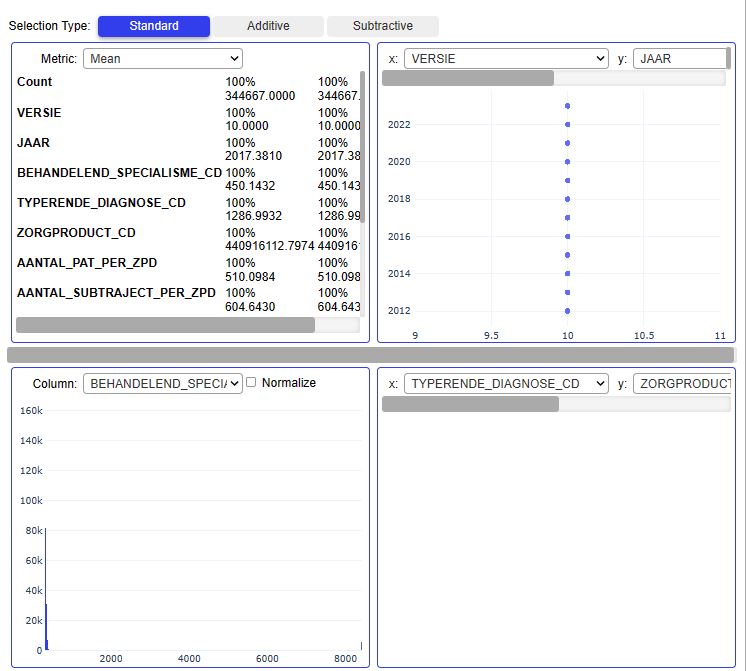Open the Column BEHANDELEND_SPECIALISME dropdown
The image size is (746, 671).
(x=163, y=384)
